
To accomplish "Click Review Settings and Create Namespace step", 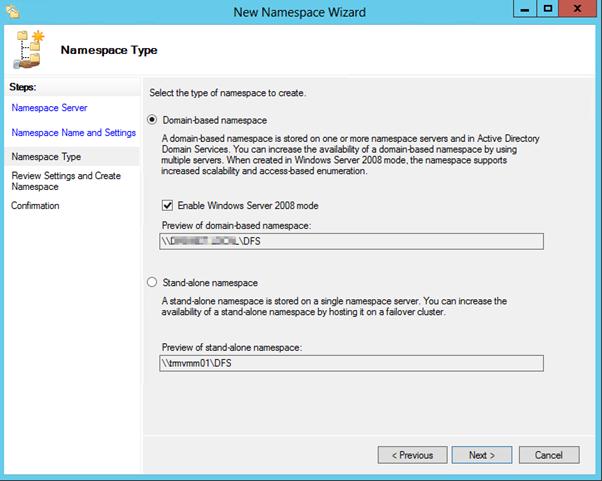I will (x=65, y=181).
